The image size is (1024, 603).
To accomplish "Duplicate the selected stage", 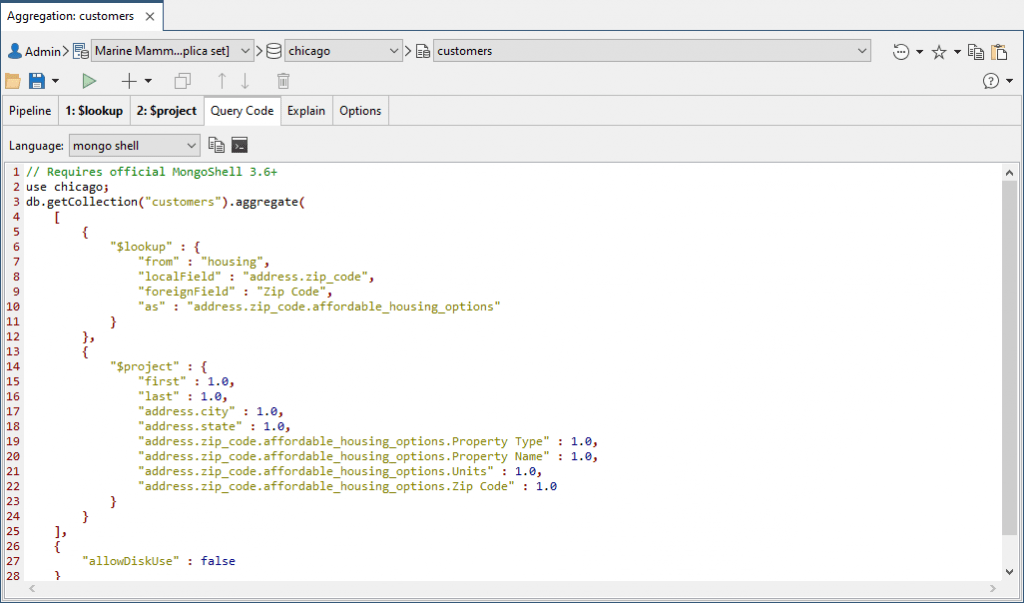I will point(182,80).
